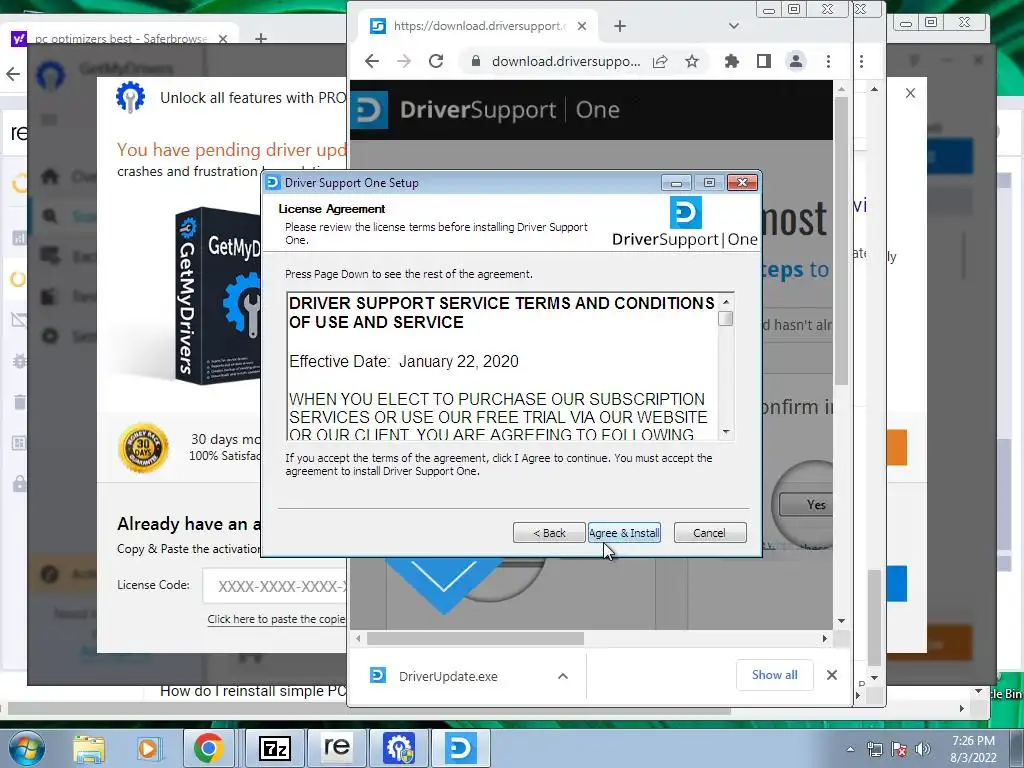Open Windows Explorer from the taskbar
The height and width of the screenshot is (768, 1024).
click(x=89, y=748)
